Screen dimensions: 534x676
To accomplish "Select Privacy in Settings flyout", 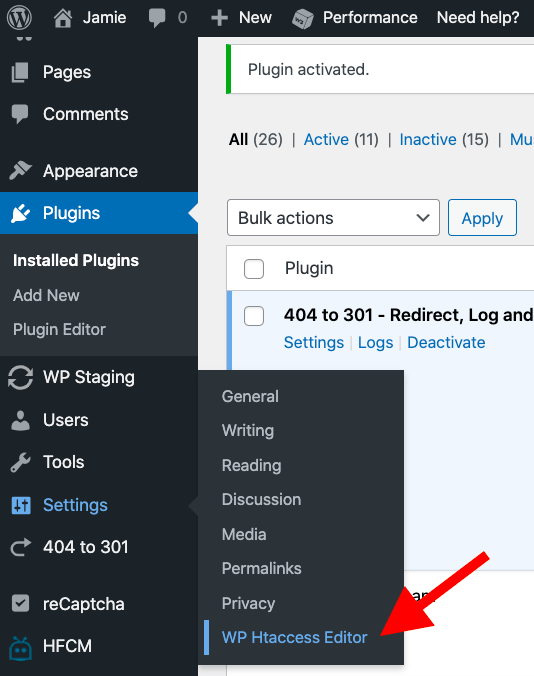I will coord(248,604).
